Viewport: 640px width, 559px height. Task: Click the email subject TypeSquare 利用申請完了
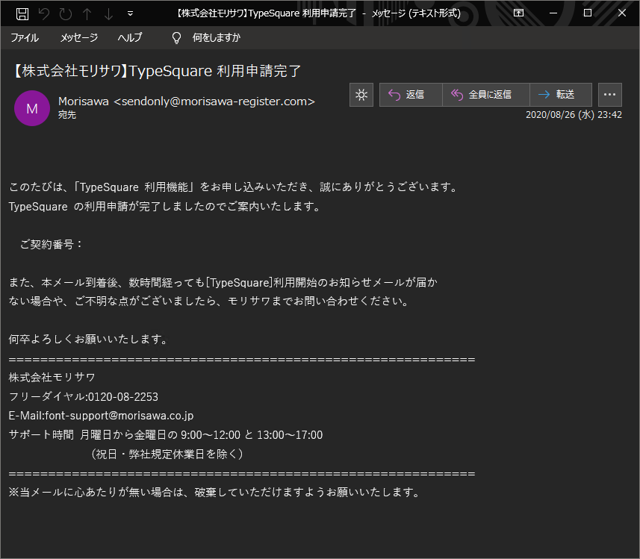coord(156,71)
